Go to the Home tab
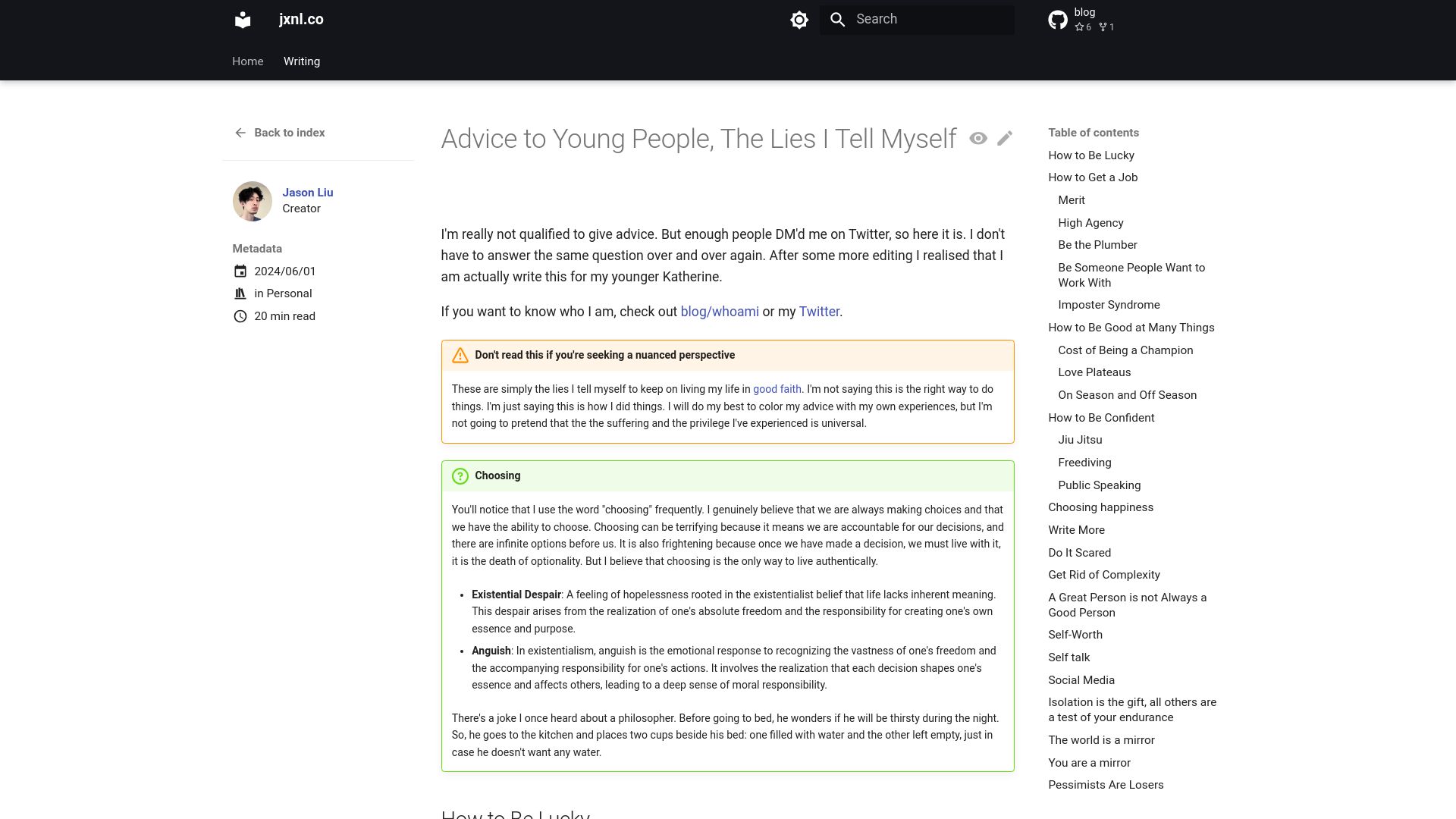 tap(248, 61)
